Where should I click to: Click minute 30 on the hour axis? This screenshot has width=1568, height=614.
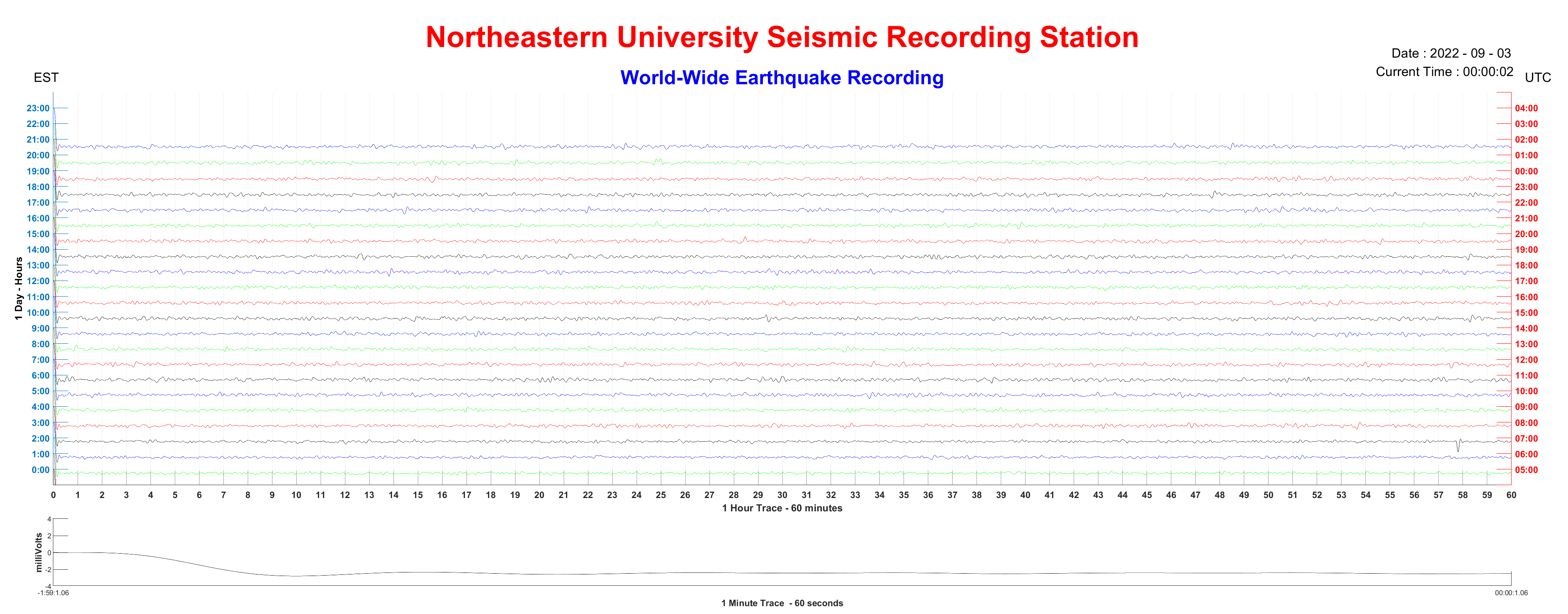[782, 495]
